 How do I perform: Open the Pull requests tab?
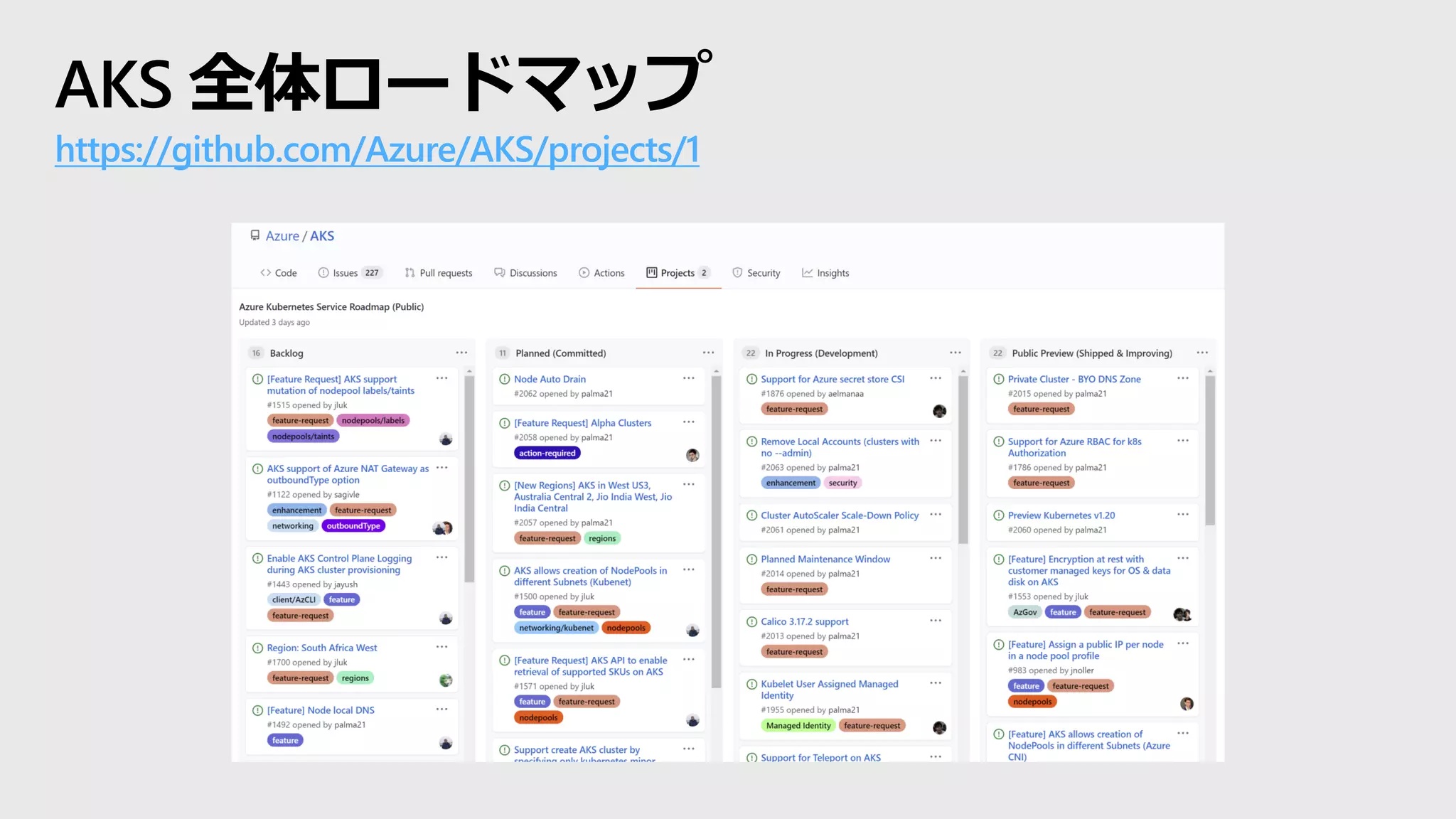tap(439, 273)
